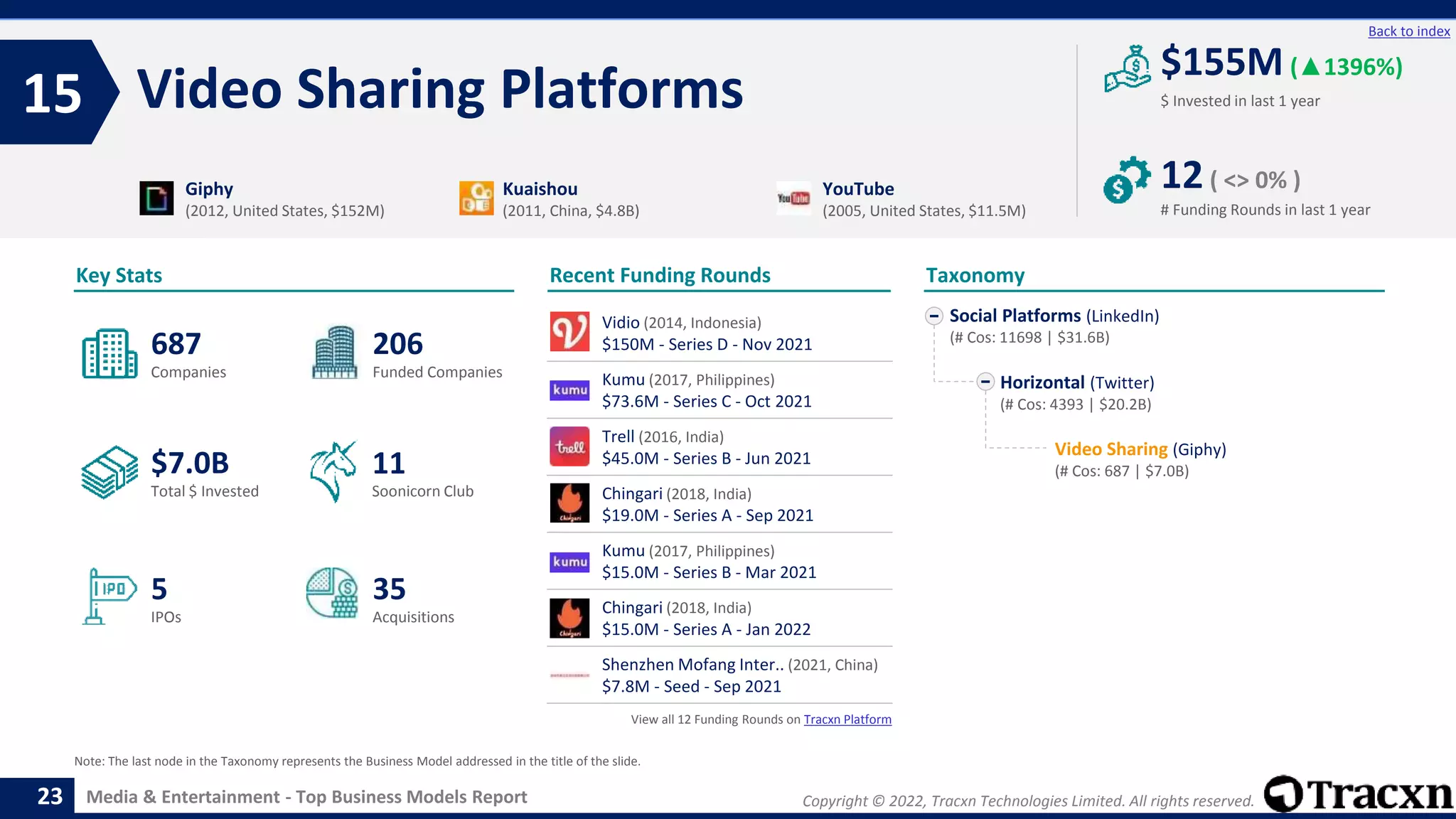Click the Kuaishou logo icon
1456x819 pixels.
[x=476, y=198]
